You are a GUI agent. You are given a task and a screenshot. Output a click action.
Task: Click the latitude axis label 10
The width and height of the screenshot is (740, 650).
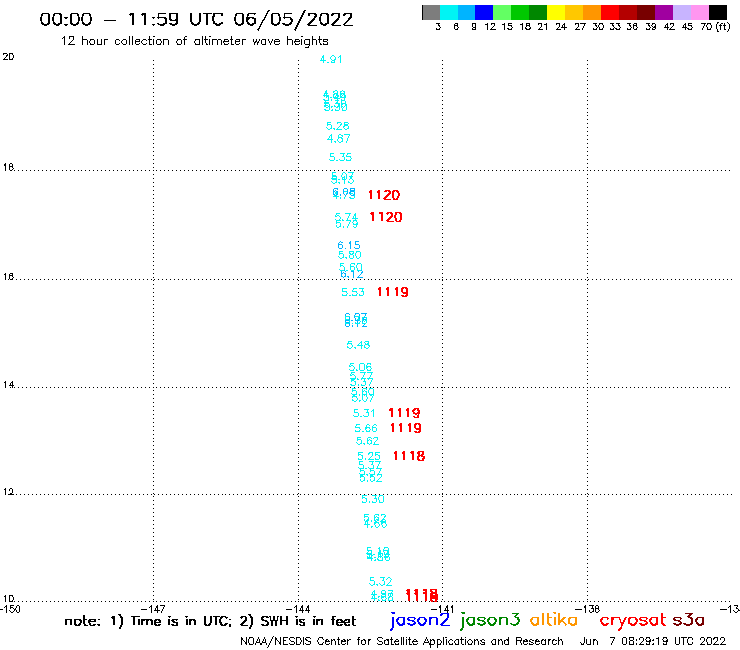tap(8, 599)
